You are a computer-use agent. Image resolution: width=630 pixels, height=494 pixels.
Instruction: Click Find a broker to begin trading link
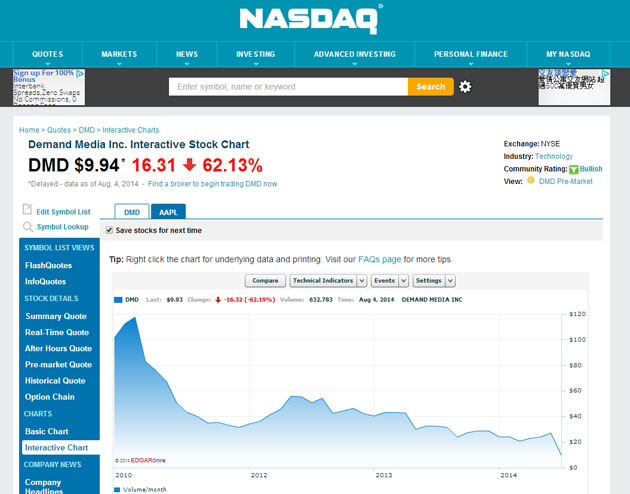point(212,184)
